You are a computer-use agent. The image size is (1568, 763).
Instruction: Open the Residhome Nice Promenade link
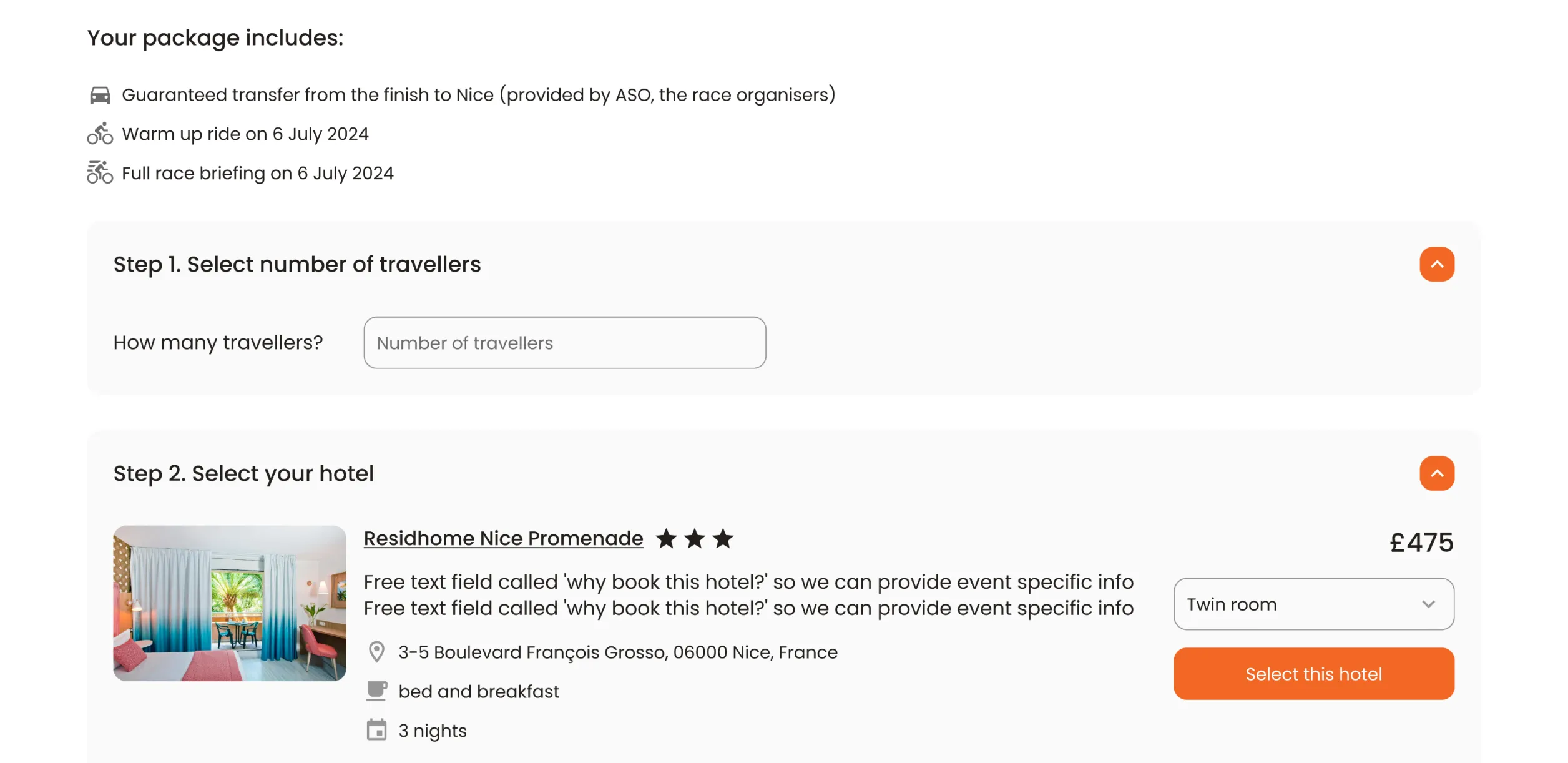tap(503, 538)
